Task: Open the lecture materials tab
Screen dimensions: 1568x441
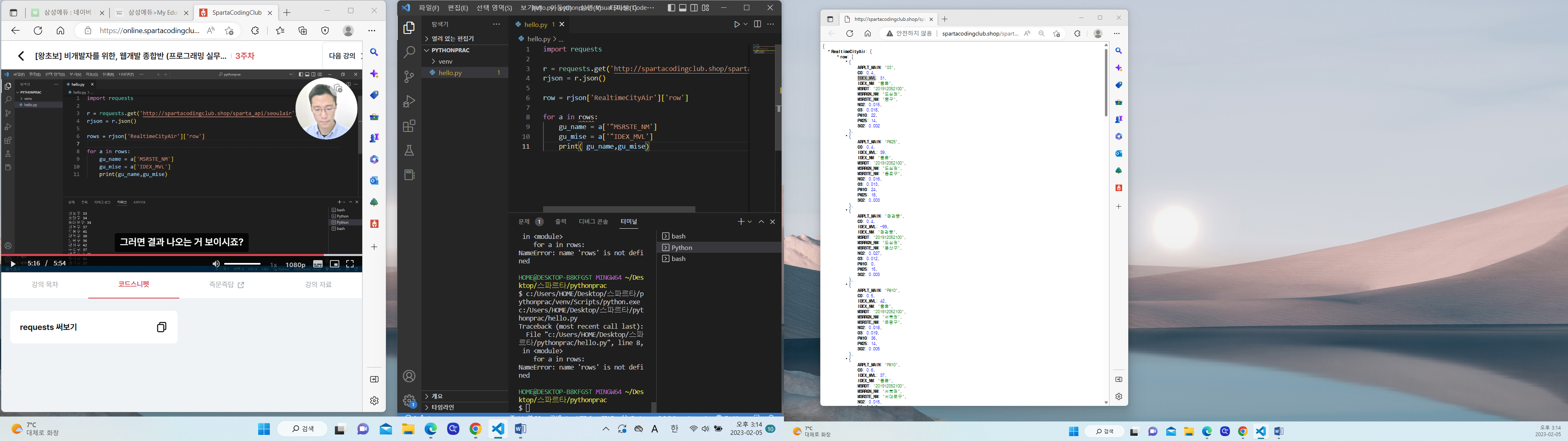Action: tap(318, 285)
